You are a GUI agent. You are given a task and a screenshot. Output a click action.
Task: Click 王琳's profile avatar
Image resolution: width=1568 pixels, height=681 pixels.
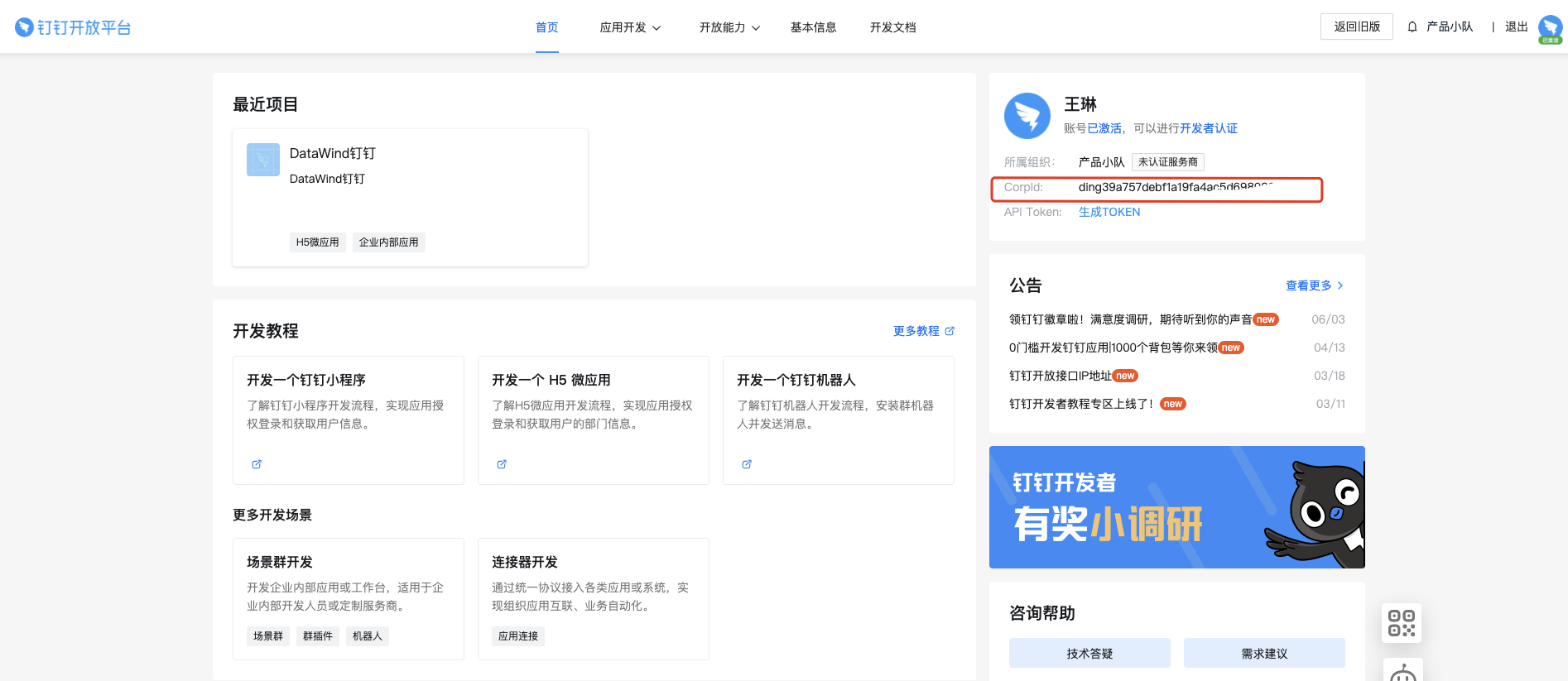click(x=1027, y=116)
